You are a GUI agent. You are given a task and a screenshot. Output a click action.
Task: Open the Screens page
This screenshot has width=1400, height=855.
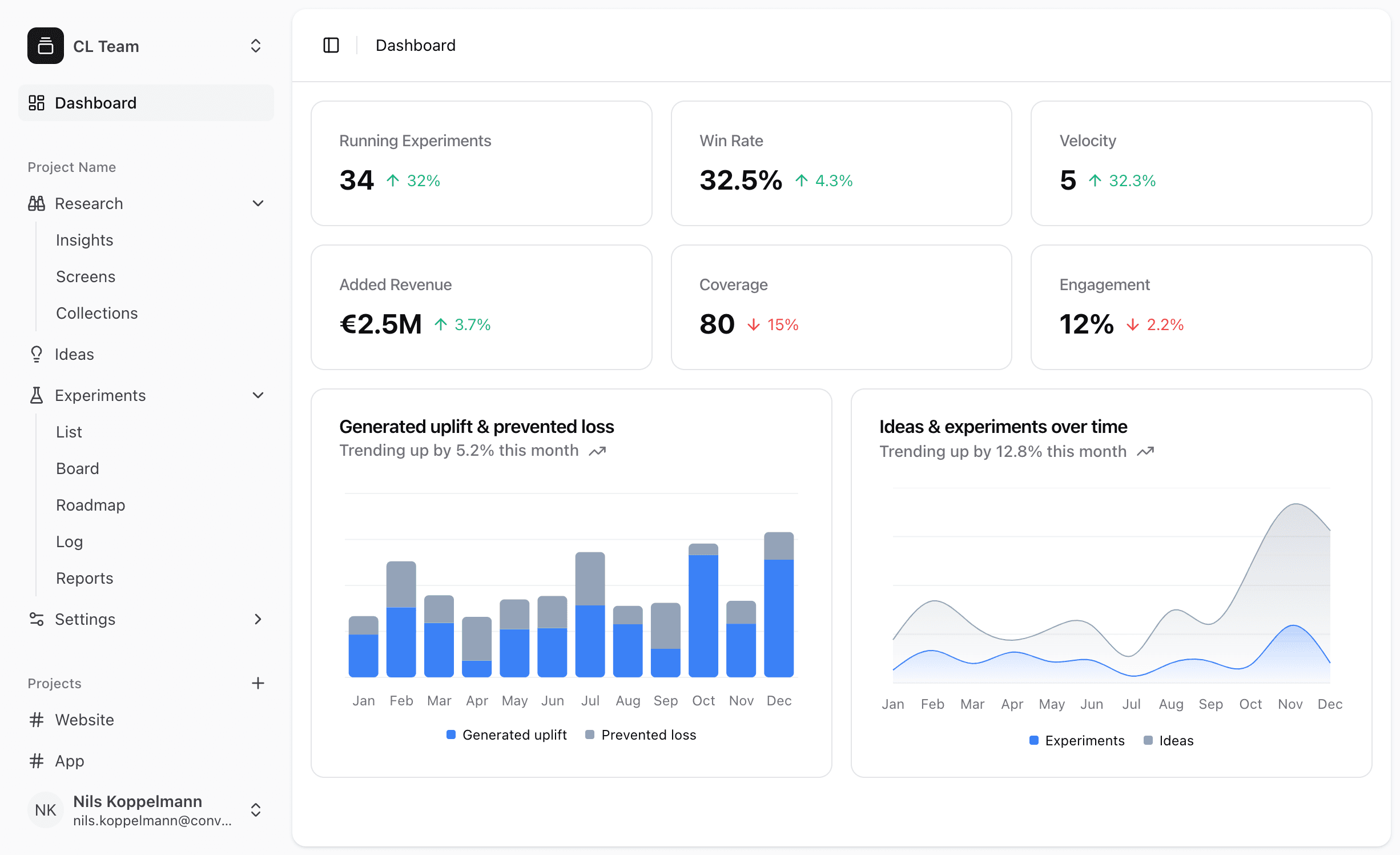tap(86, 276)
